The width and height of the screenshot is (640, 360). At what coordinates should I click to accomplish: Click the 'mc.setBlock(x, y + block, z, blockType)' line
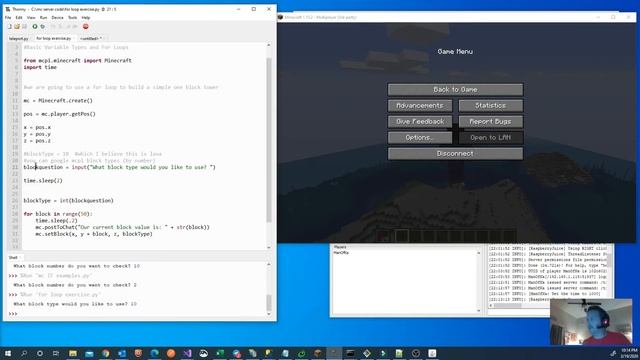94,234
